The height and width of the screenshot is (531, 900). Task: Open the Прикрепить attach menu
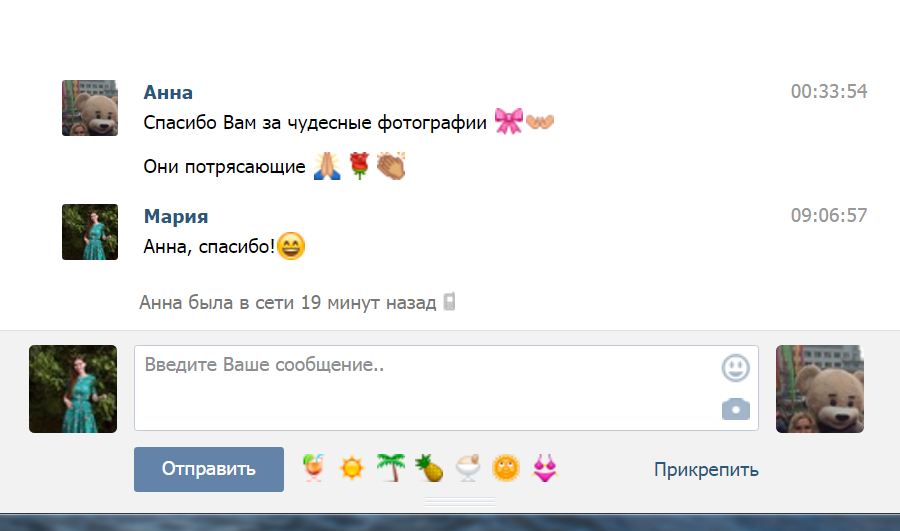click(706, 470)
